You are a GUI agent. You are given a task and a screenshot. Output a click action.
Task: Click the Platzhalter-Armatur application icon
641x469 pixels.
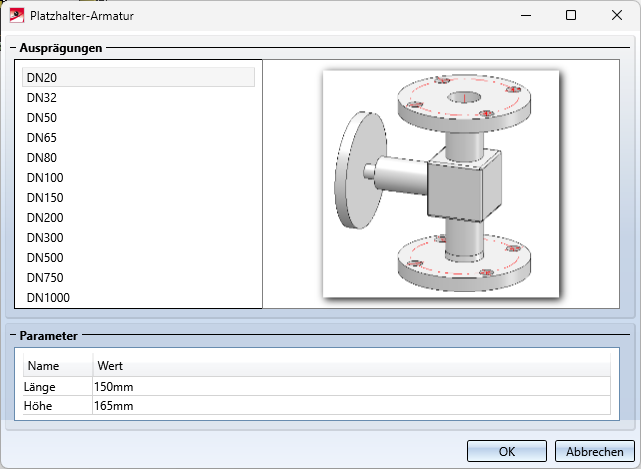coord(17,16)
